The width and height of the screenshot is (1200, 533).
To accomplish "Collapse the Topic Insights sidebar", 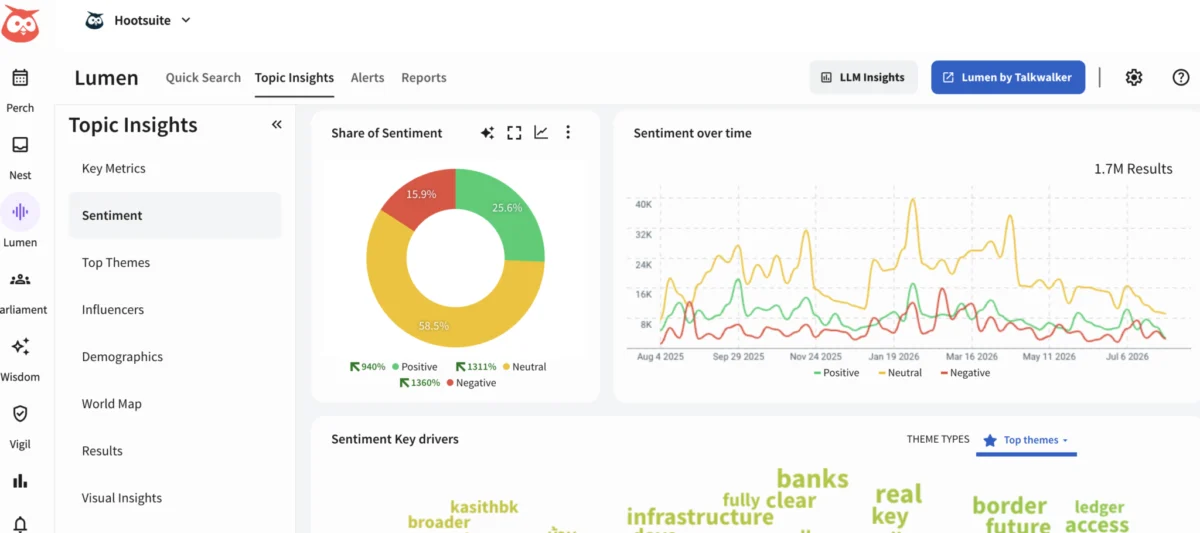I will tap(277, 125).
